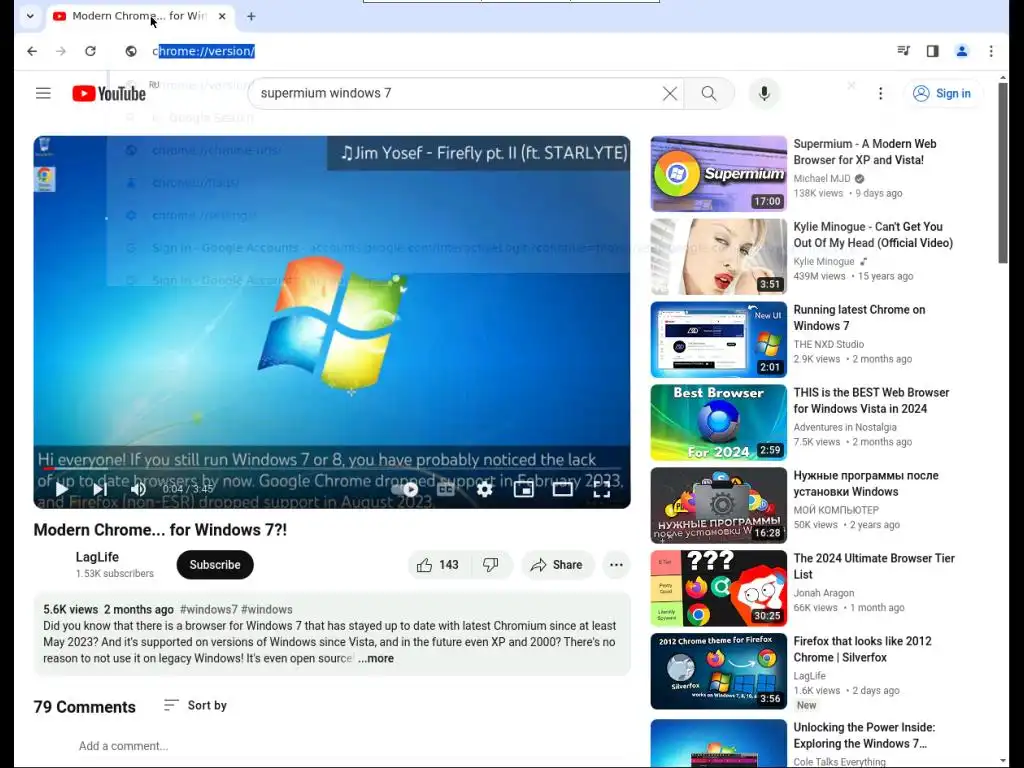Click the scrollbar down arrow
The height and width of the screenshot is (768, 1024).
pyautogui.click(x=1003, y=762)
